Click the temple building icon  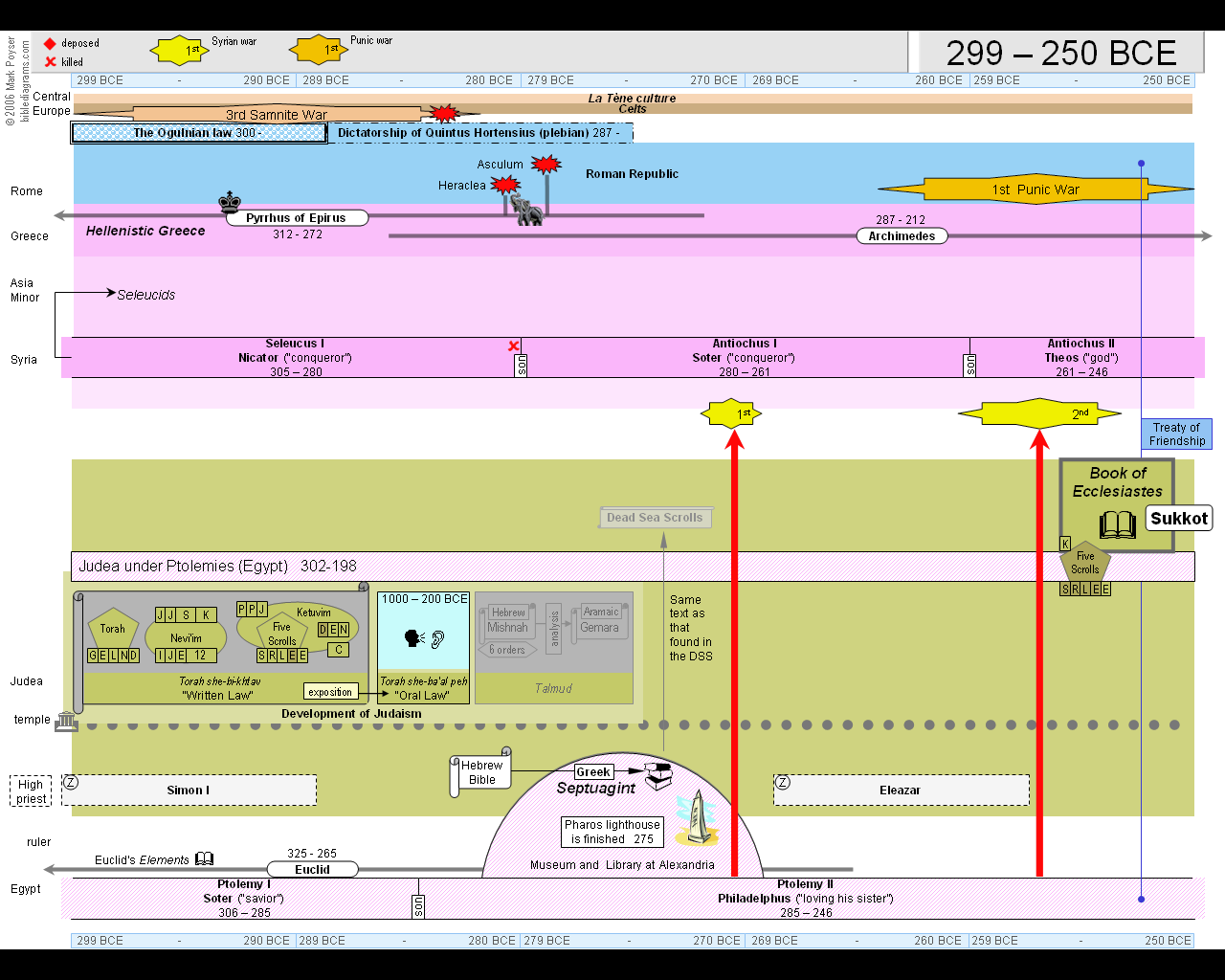[66, 722]
